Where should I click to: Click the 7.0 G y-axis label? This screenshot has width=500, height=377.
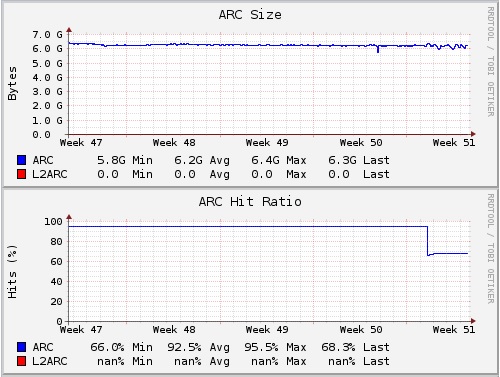tap(47, 35)
